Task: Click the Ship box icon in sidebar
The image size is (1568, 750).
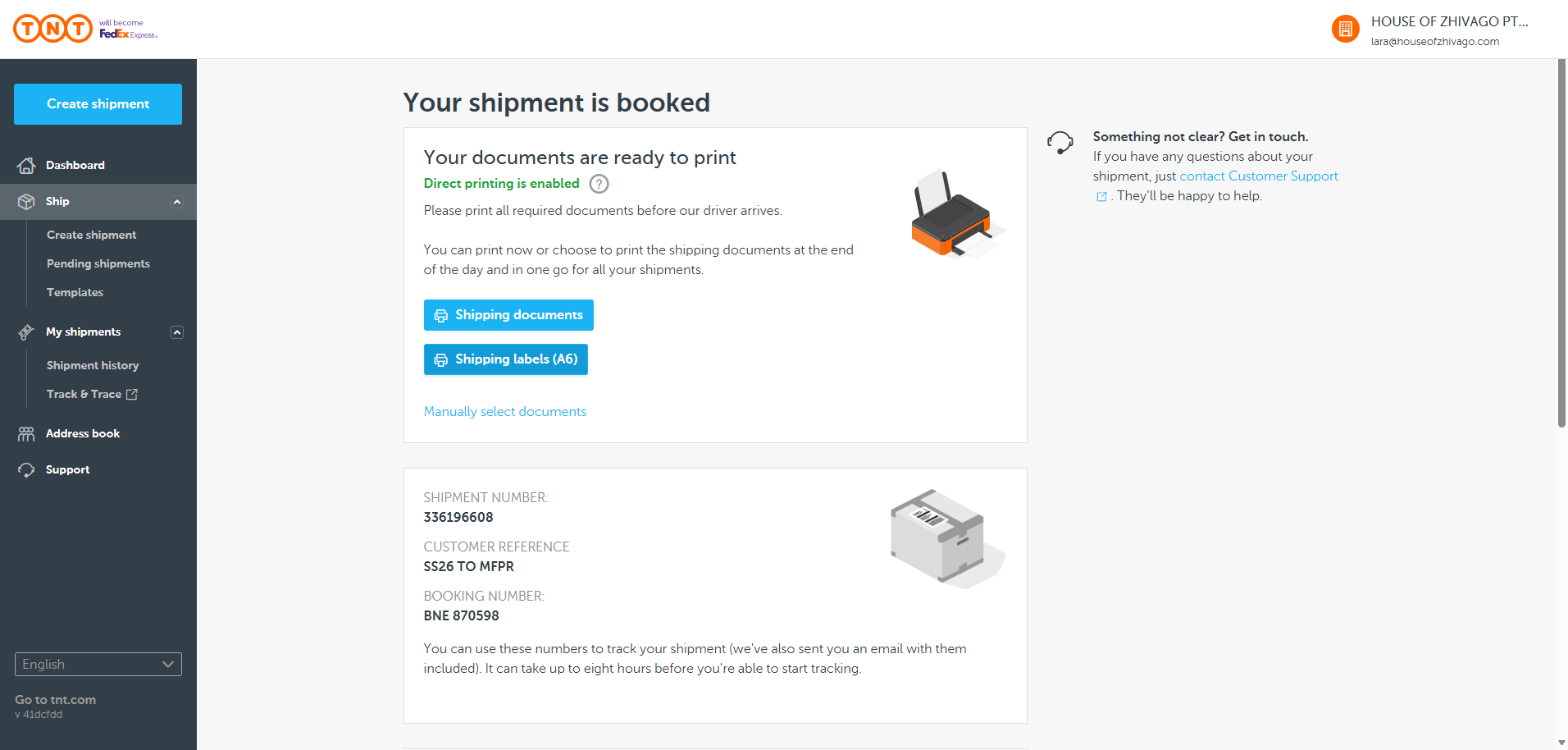Action: [26, 202]
